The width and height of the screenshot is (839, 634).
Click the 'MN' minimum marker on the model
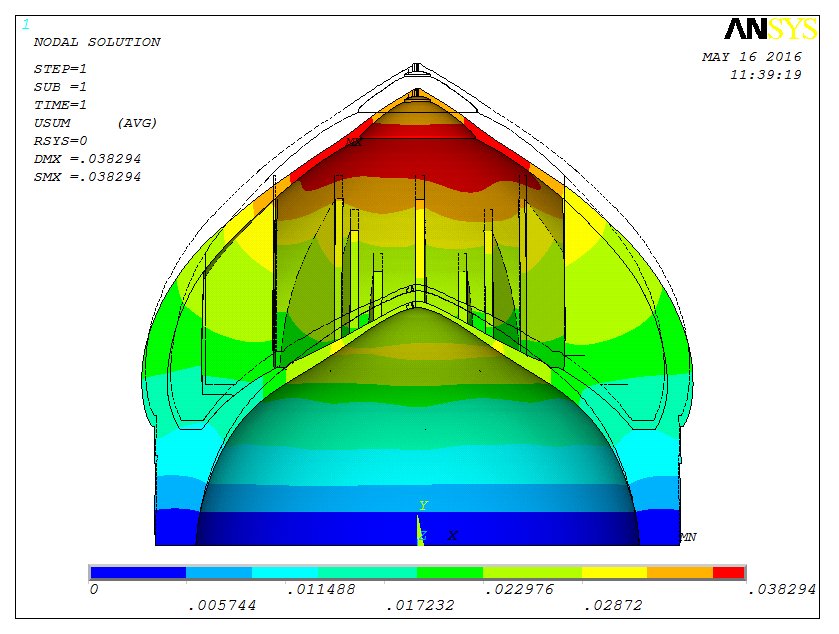(x=688, y=537)
